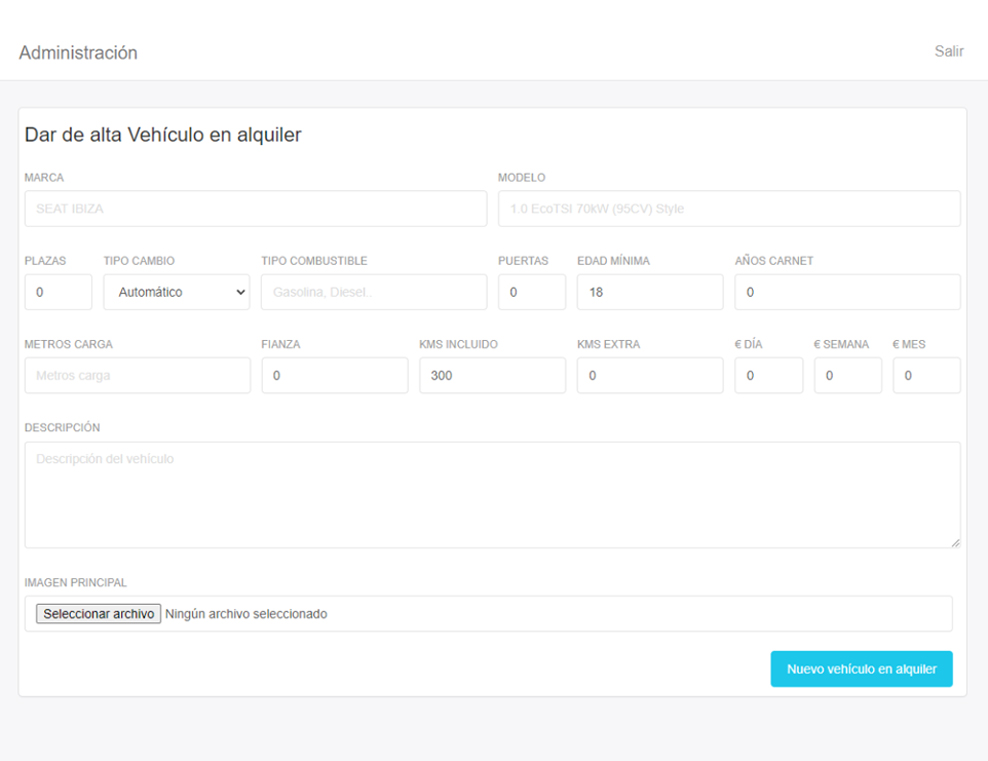Image resolution: width=988 pixels, height=761 pixels.
Task: Select the FIANZA field
Action: click(334, 375)
